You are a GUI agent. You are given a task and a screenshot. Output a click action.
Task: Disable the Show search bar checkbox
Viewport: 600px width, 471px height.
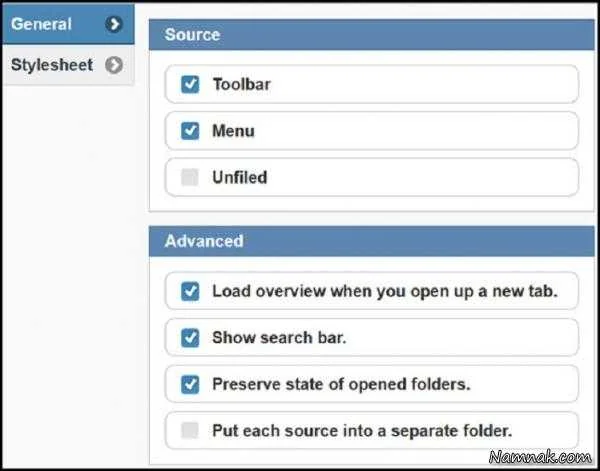coord(190,338)
